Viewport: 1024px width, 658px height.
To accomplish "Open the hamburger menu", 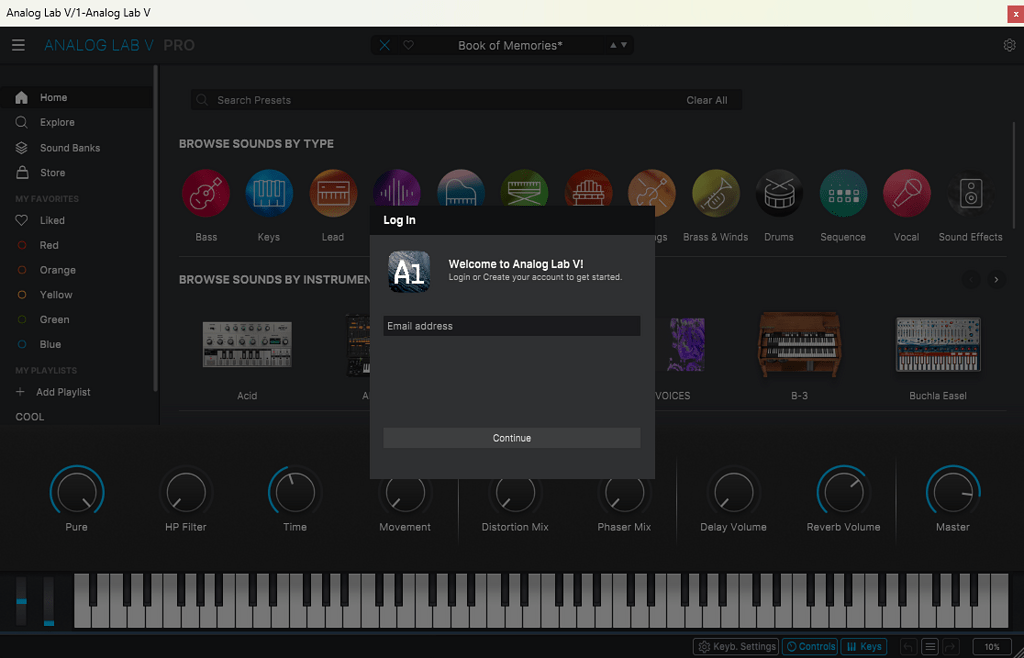I will point(18,44).
